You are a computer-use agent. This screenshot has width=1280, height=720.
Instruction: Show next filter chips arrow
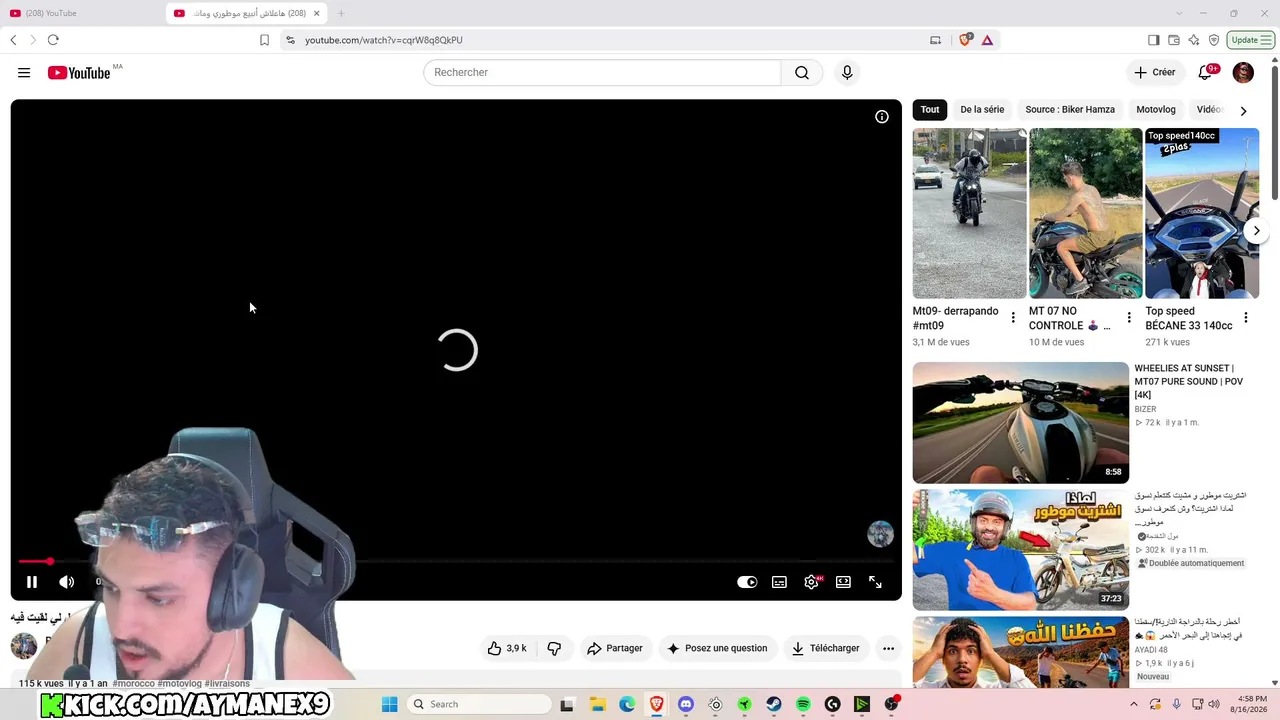click(x=1243, y=110)
